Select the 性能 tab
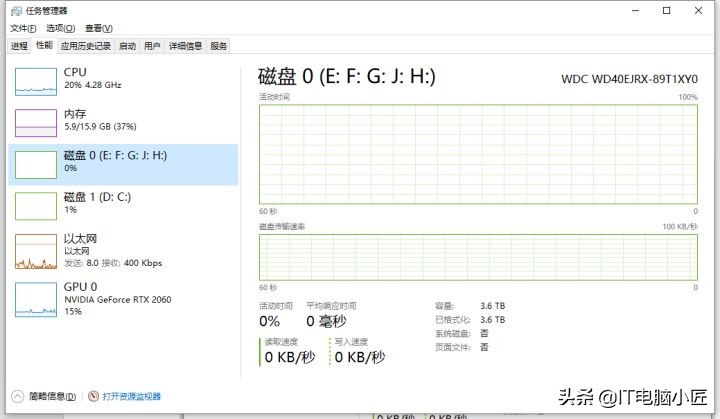The height and width of the screenshot is (419, 720). pos(44,45)
